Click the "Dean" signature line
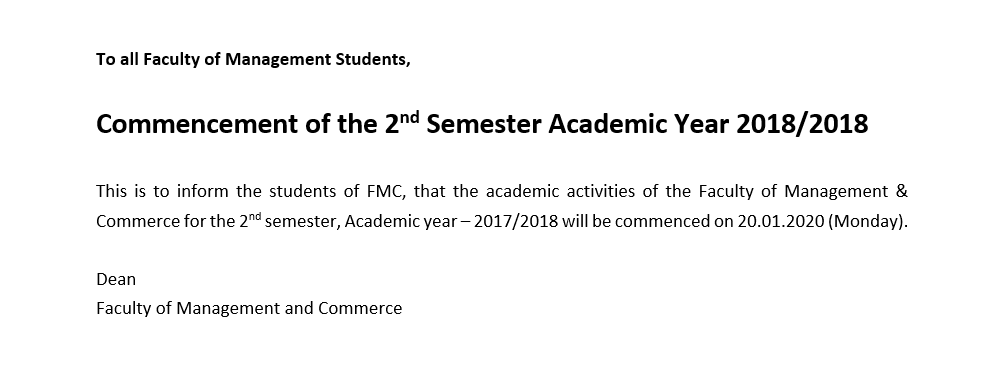Image resolution: width=1004 pixels, height=365 pixels. coord(116,279)
